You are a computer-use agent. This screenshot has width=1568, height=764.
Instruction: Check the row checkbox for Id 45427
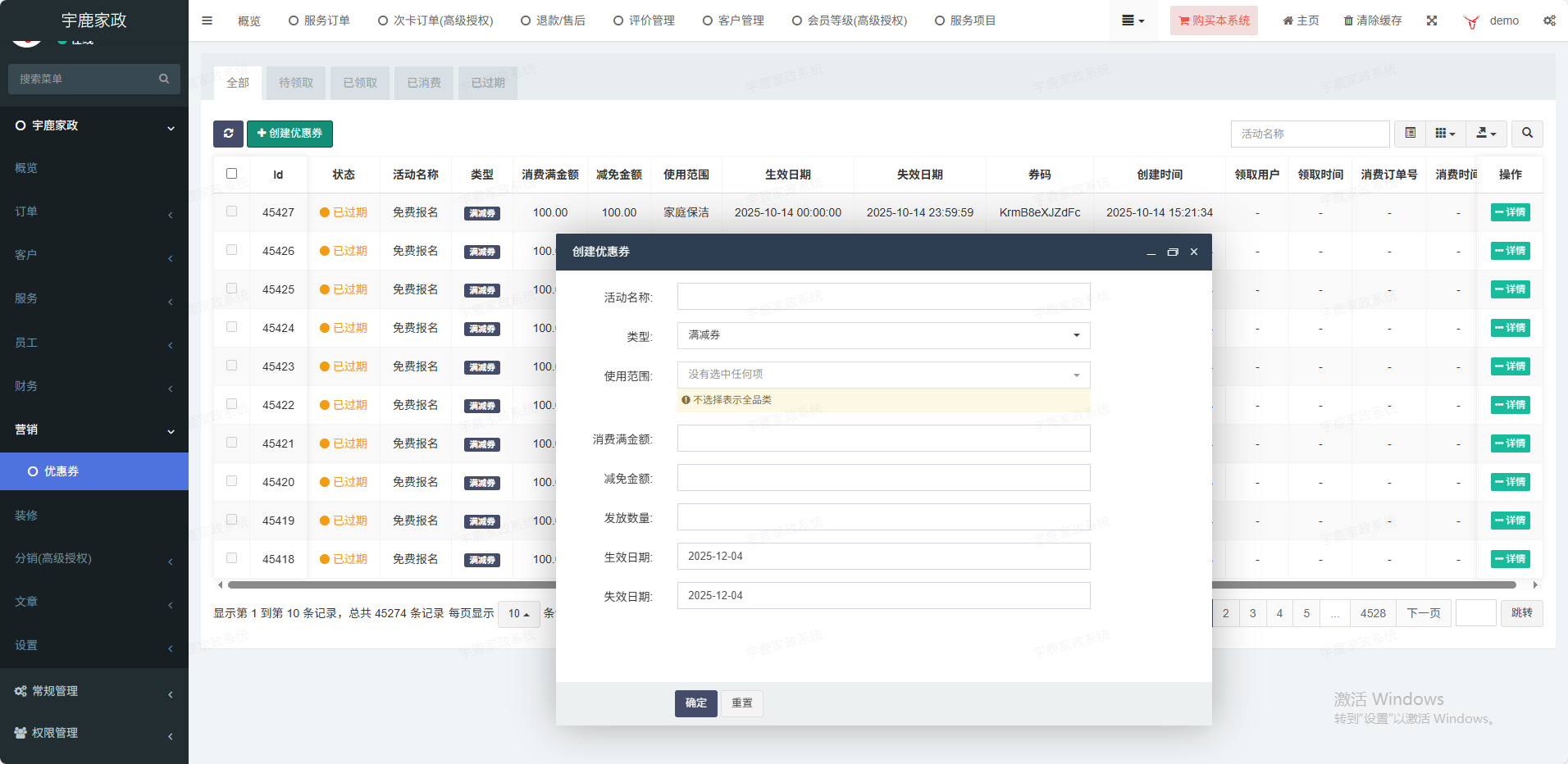pos(231,211)
